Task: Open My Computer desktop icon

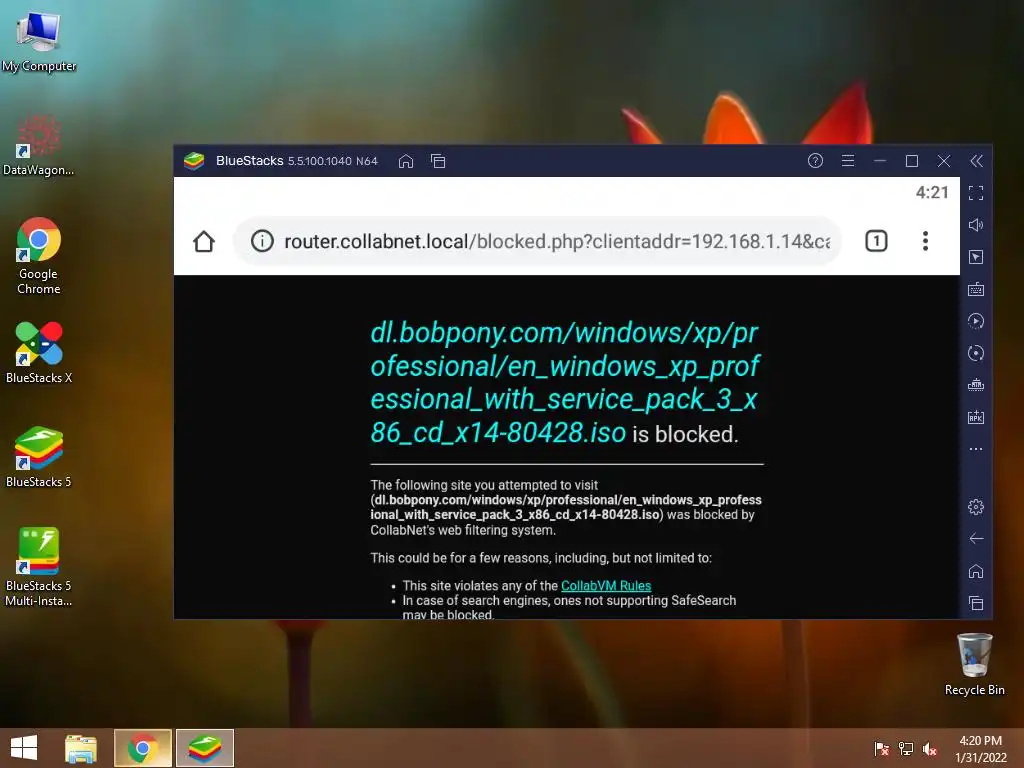Action: coord(39,40)
